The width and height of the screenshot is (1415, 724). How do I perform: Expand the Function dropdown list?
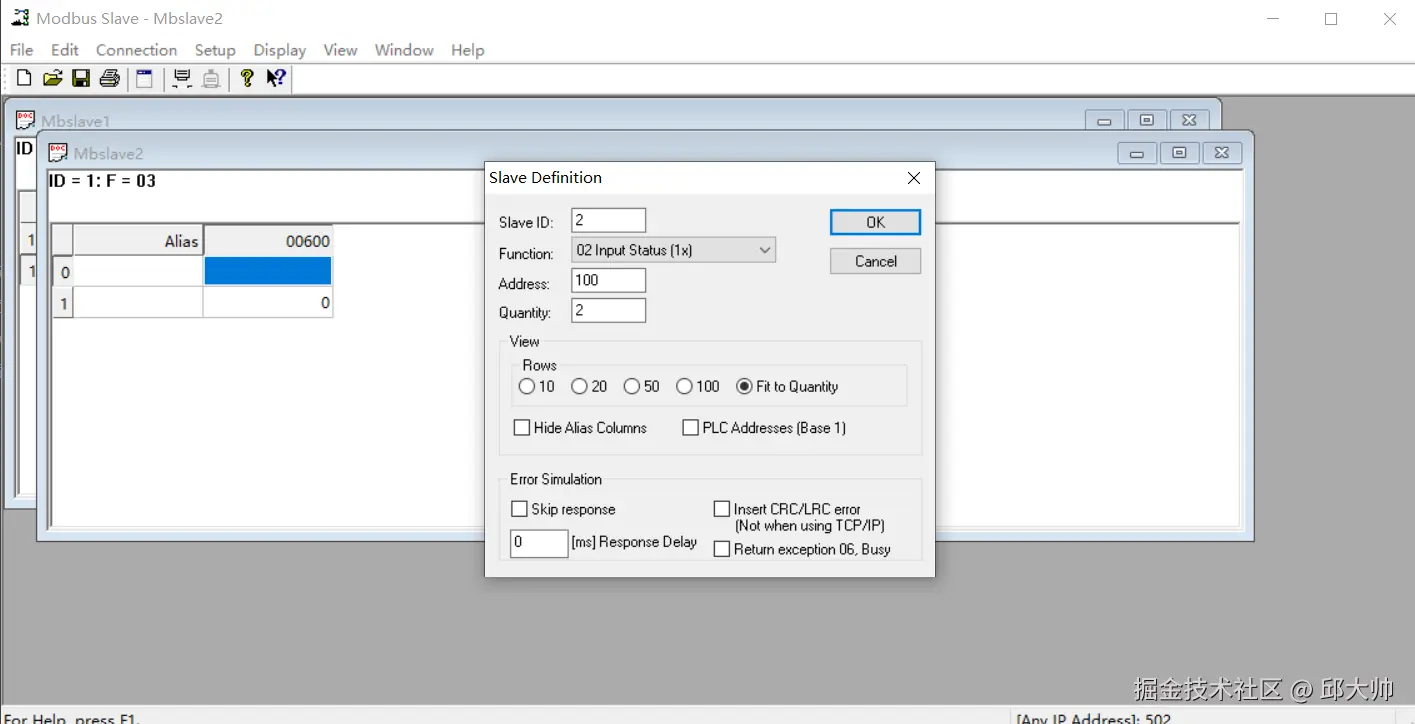click(x=765, y=250)
